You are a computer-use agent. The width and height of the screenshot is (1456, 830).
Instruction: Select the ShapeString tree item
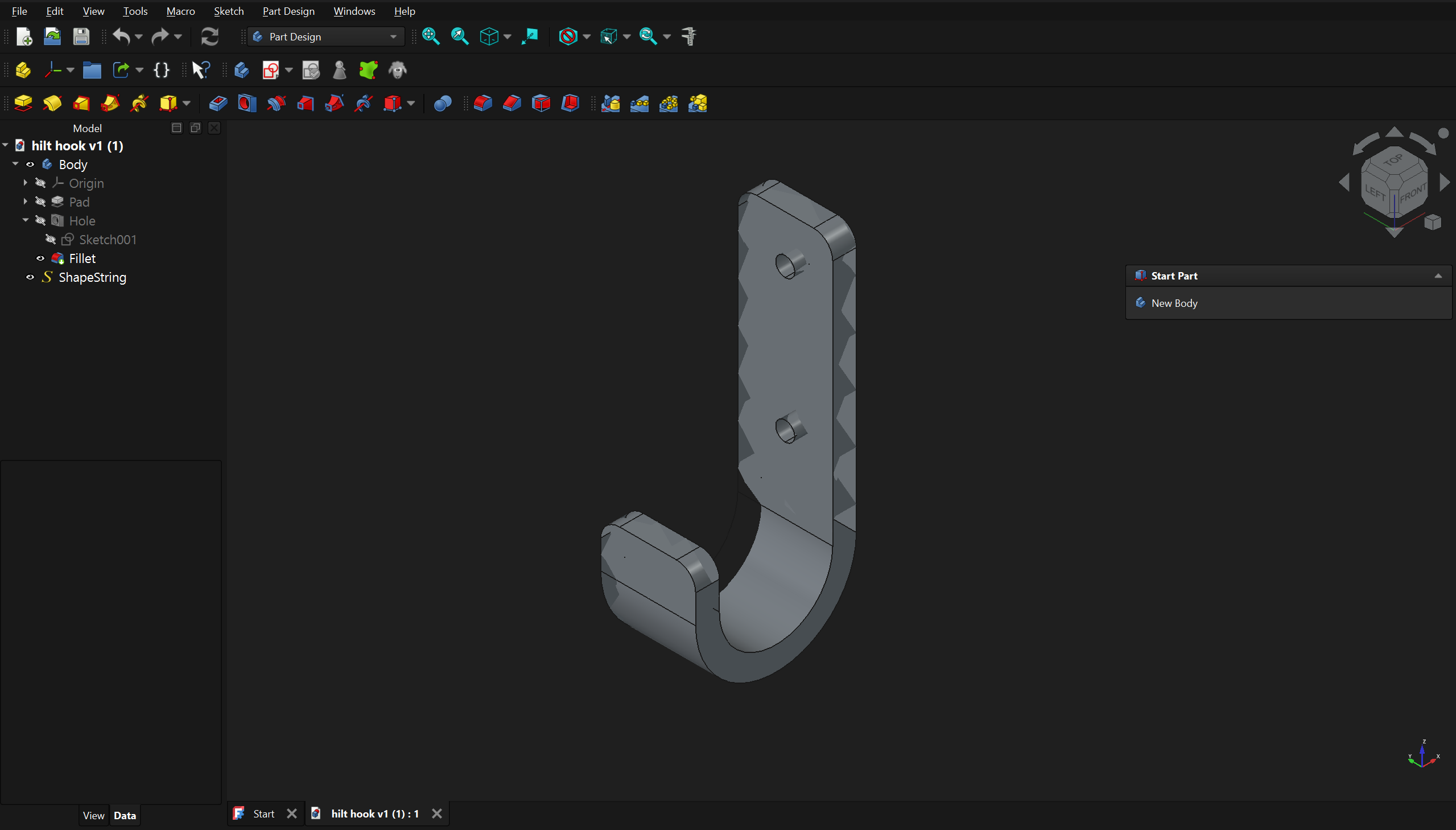92,278
